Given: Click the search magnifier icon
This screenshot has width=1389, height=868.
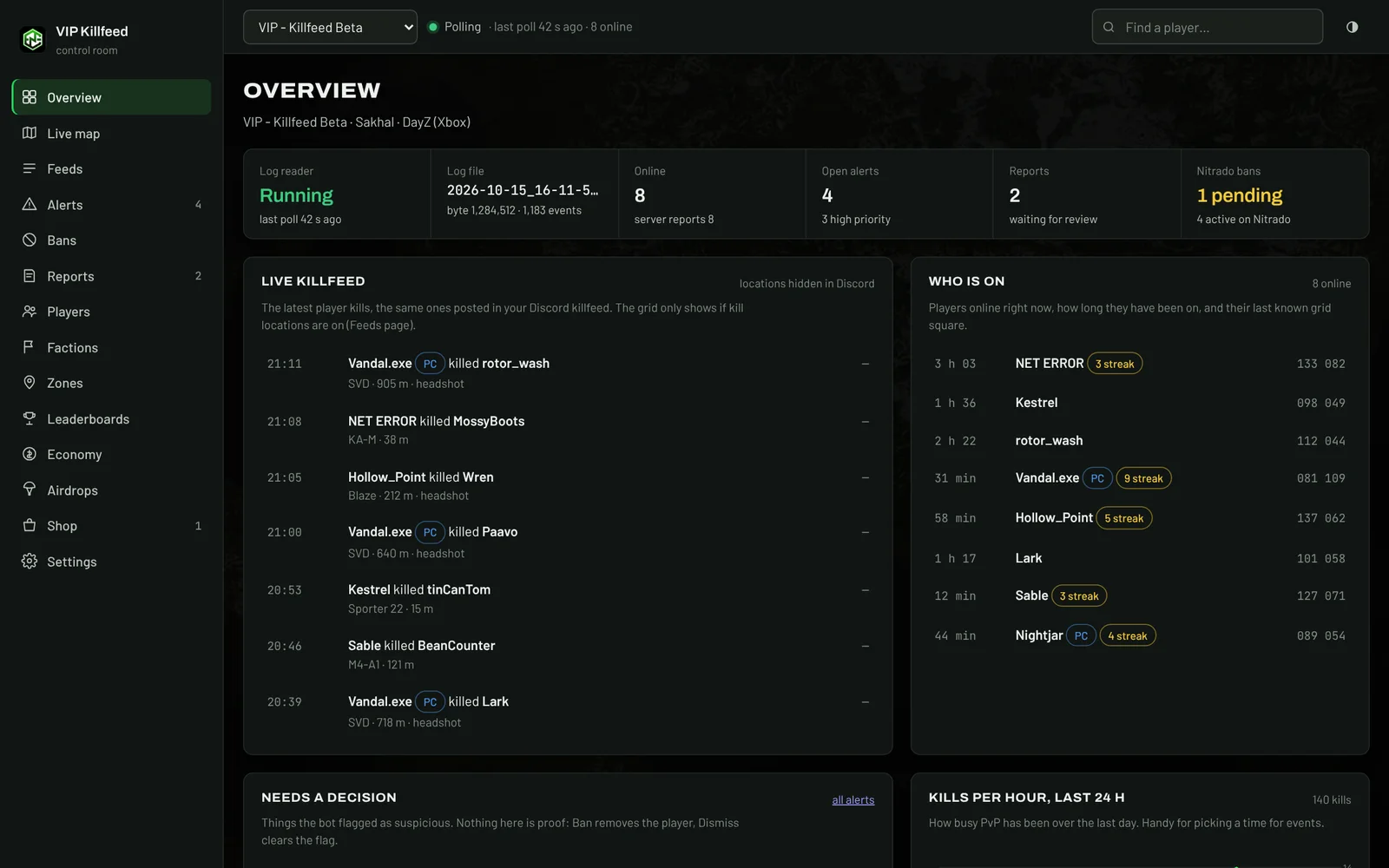Looking at the screenshot, I should 1109,27.
